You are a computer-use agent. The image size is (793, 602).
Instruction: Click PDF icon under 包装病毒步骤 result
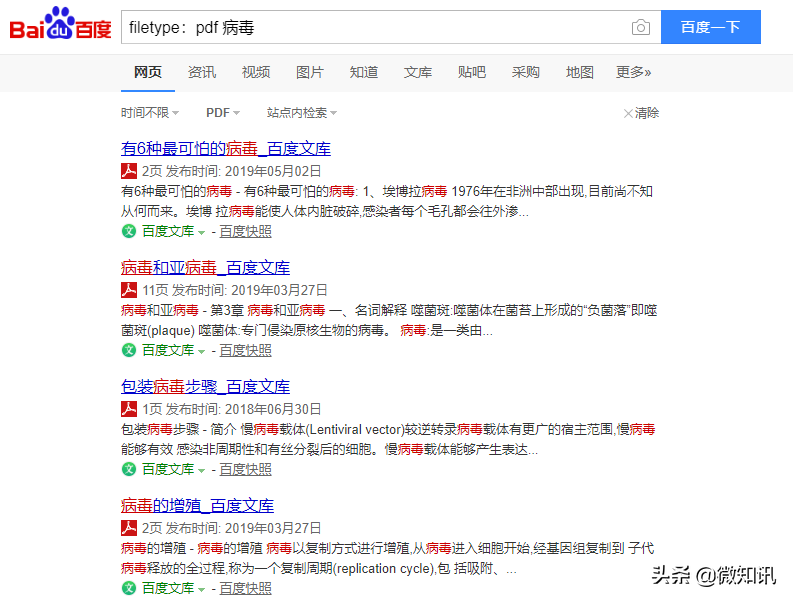click(129, 409)
